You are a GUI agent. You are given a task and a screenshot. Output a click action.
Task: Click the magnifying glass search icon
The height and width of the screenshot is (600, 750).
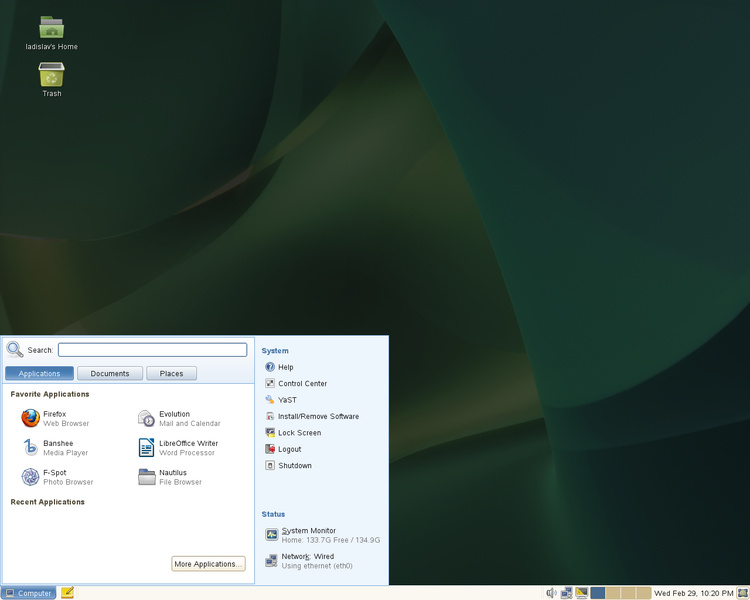coord(15,350)
